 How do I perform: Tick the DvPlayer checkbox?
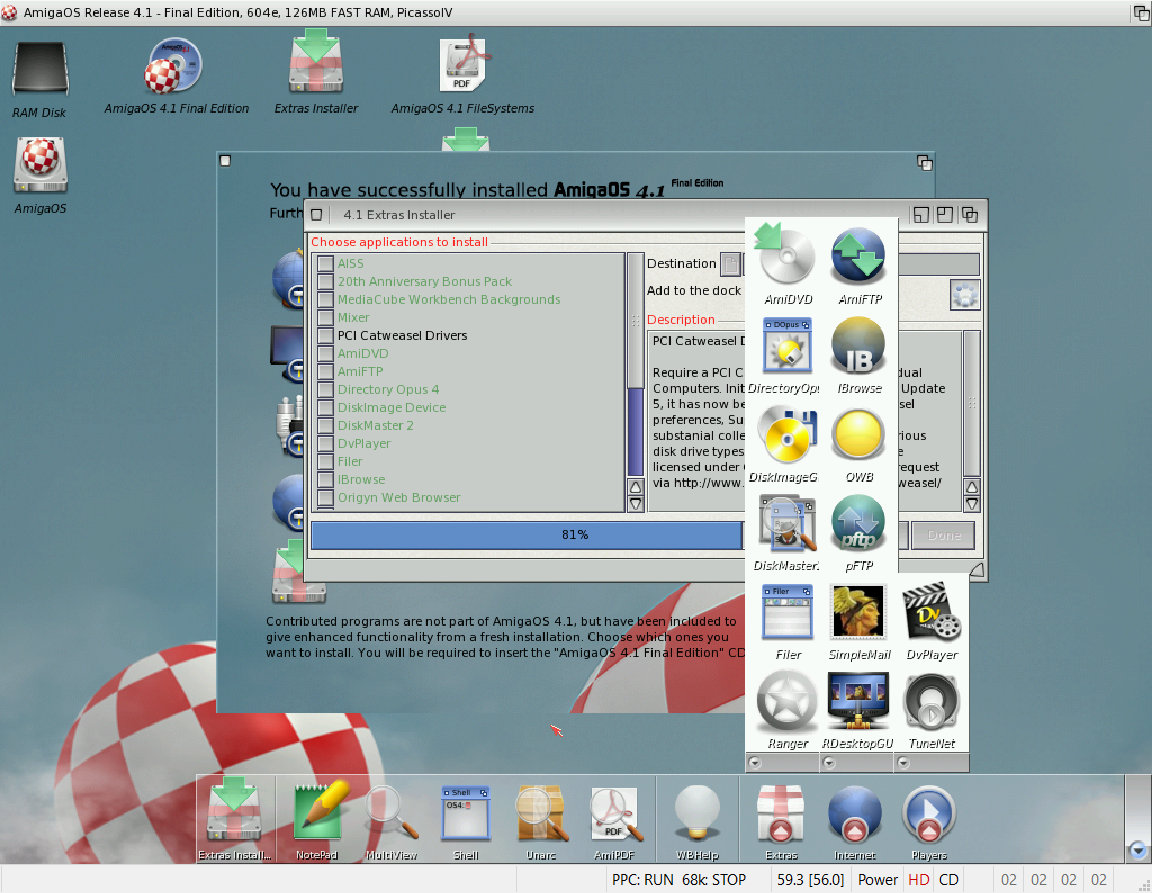pos(325,444)
